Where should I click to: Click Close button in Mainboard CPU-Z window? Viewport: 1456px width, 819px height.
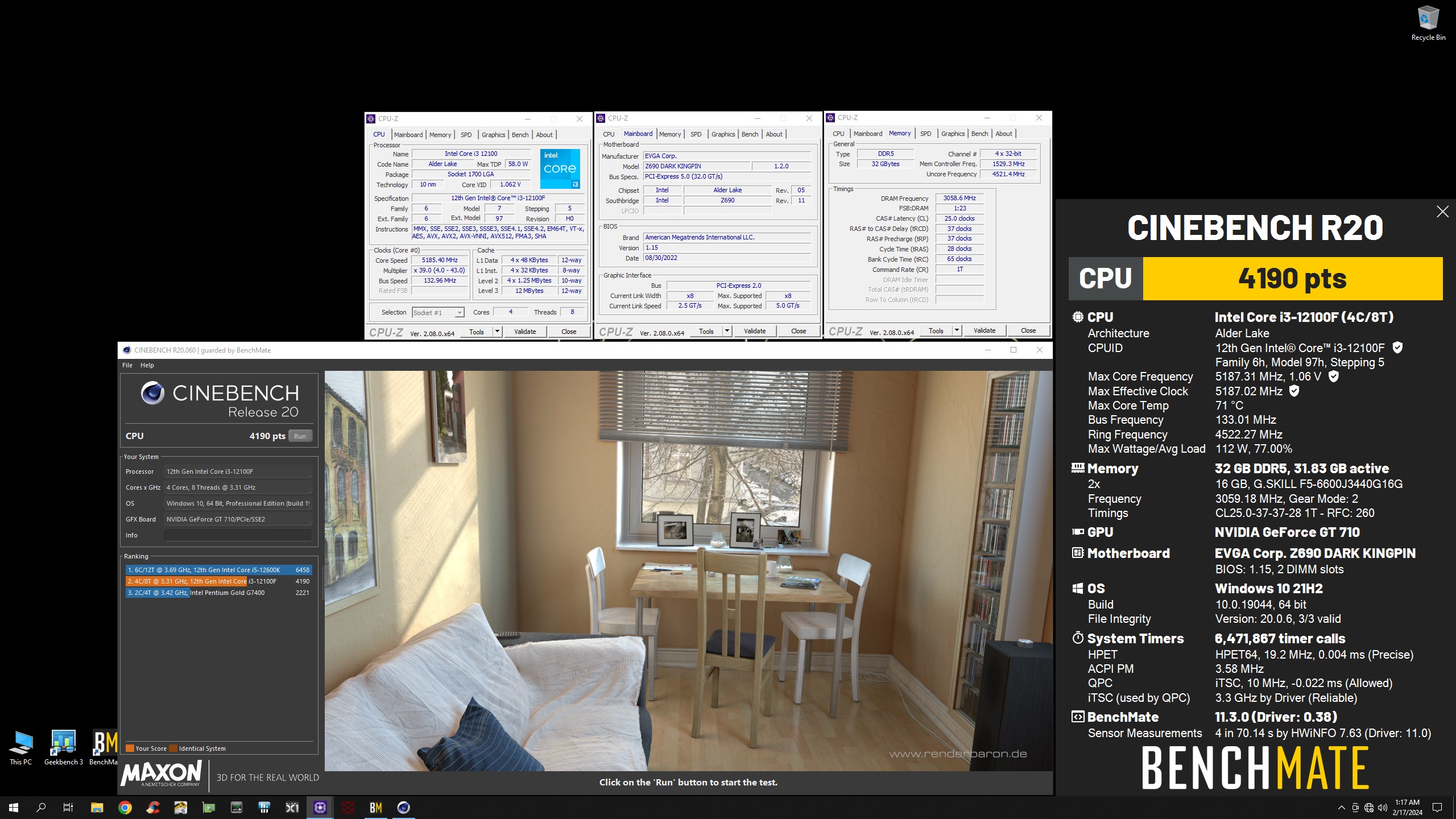(799, 331)
